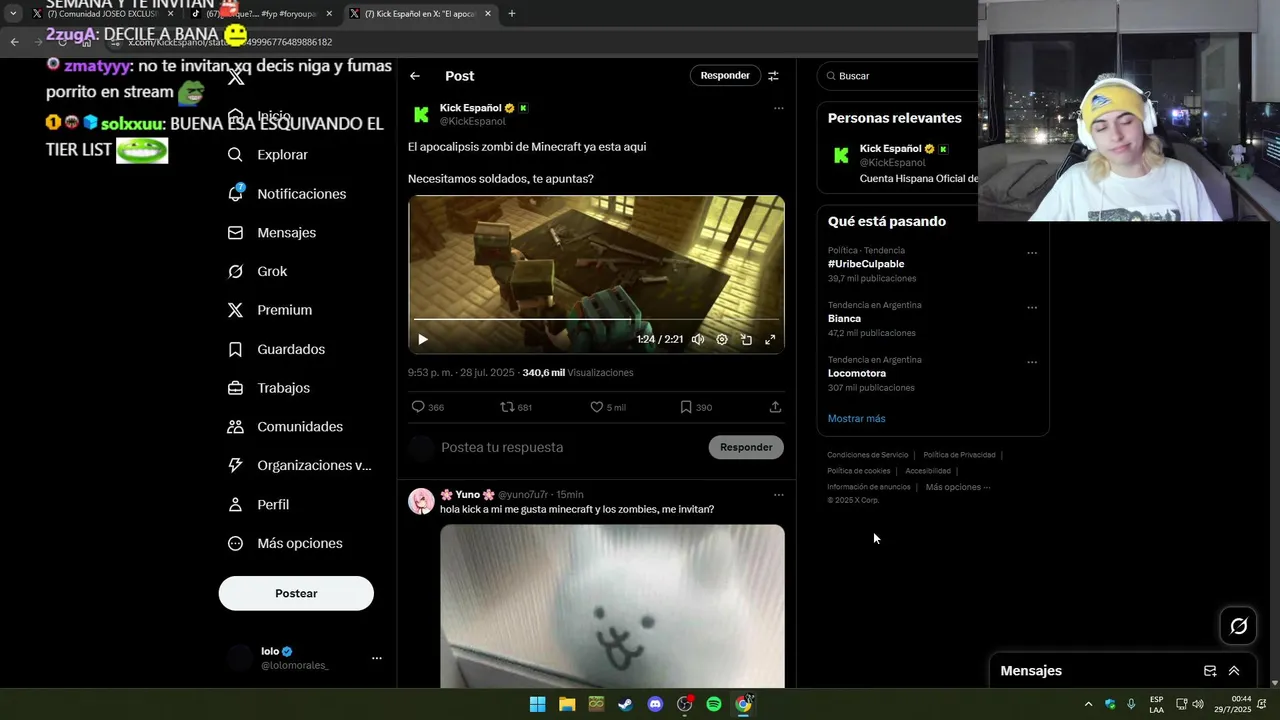This screenshot has width=1280, height=720.
Task: Play the Minecraft video
Action: (x=423, y=340)
